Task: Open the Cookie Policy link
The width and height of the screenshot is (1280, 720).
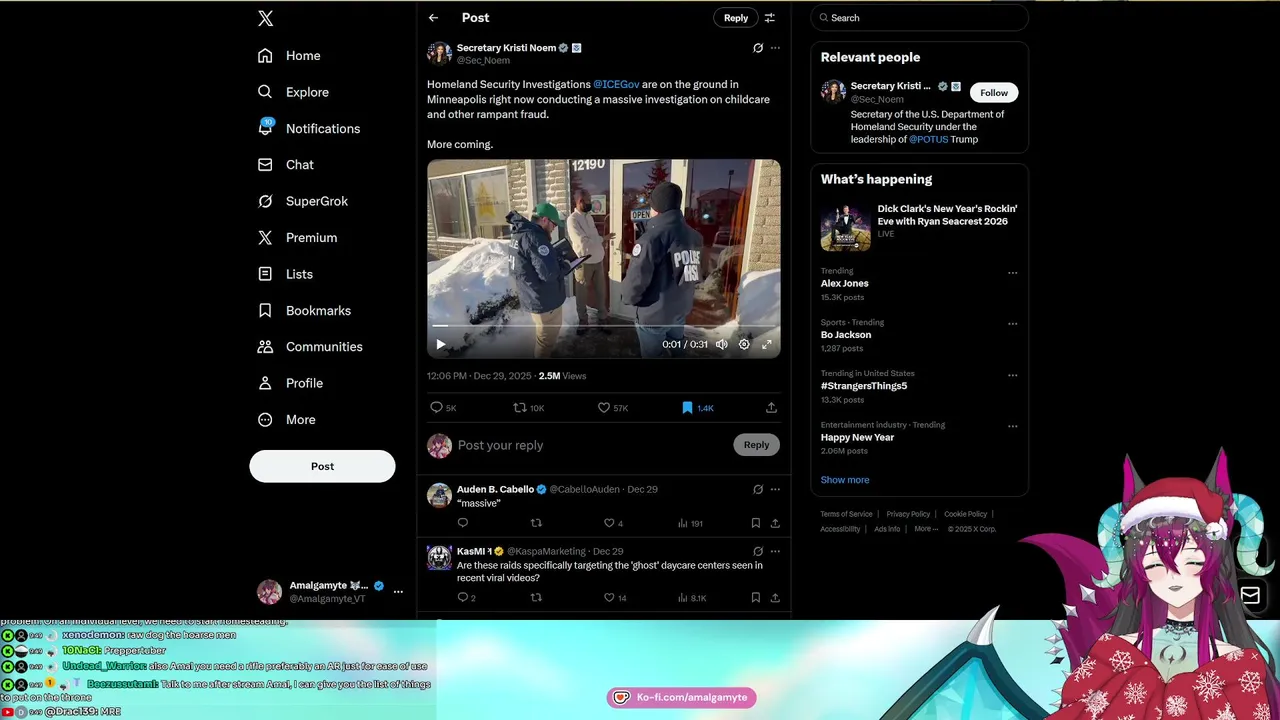Action: 965,514
